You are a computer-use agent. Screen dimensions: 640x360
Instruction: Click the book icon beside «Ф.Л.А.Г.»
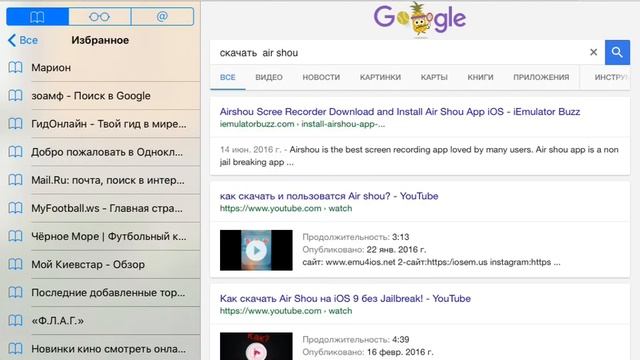click(16, 321)
